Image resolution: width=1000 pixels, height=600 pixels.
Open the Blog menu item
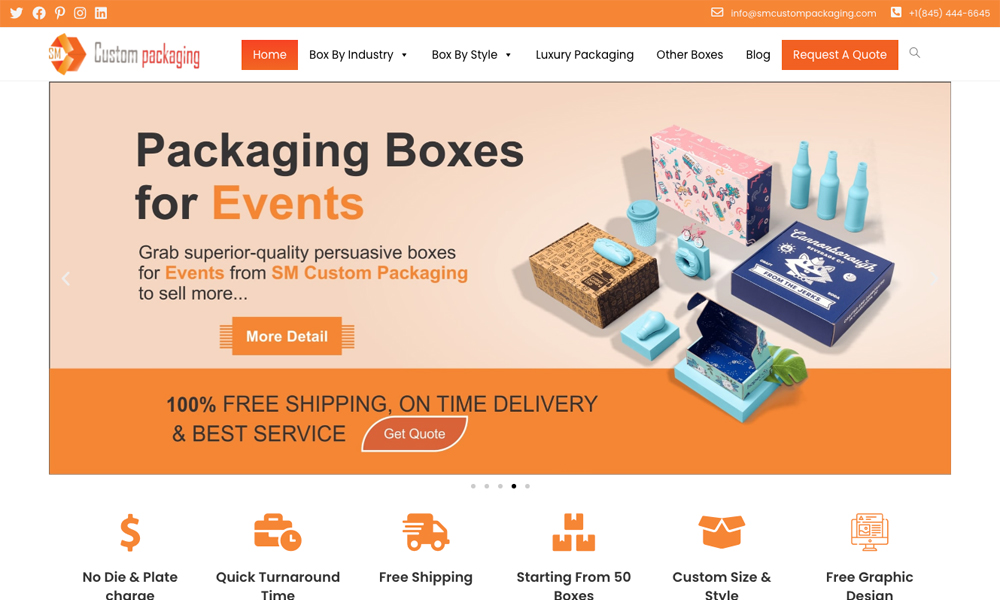(758, 55)
